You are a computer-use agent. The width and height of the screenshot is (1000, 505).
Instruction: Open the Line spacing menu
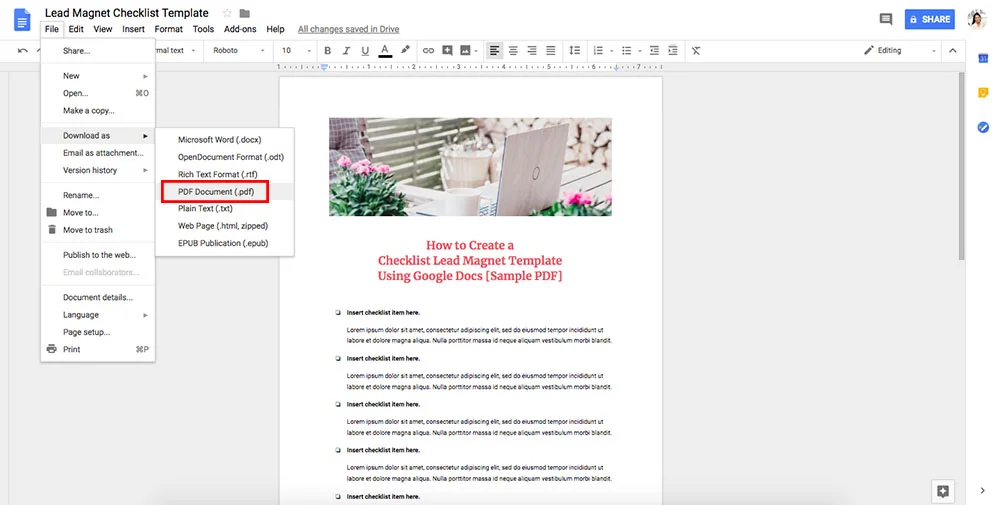click(575, 50)
